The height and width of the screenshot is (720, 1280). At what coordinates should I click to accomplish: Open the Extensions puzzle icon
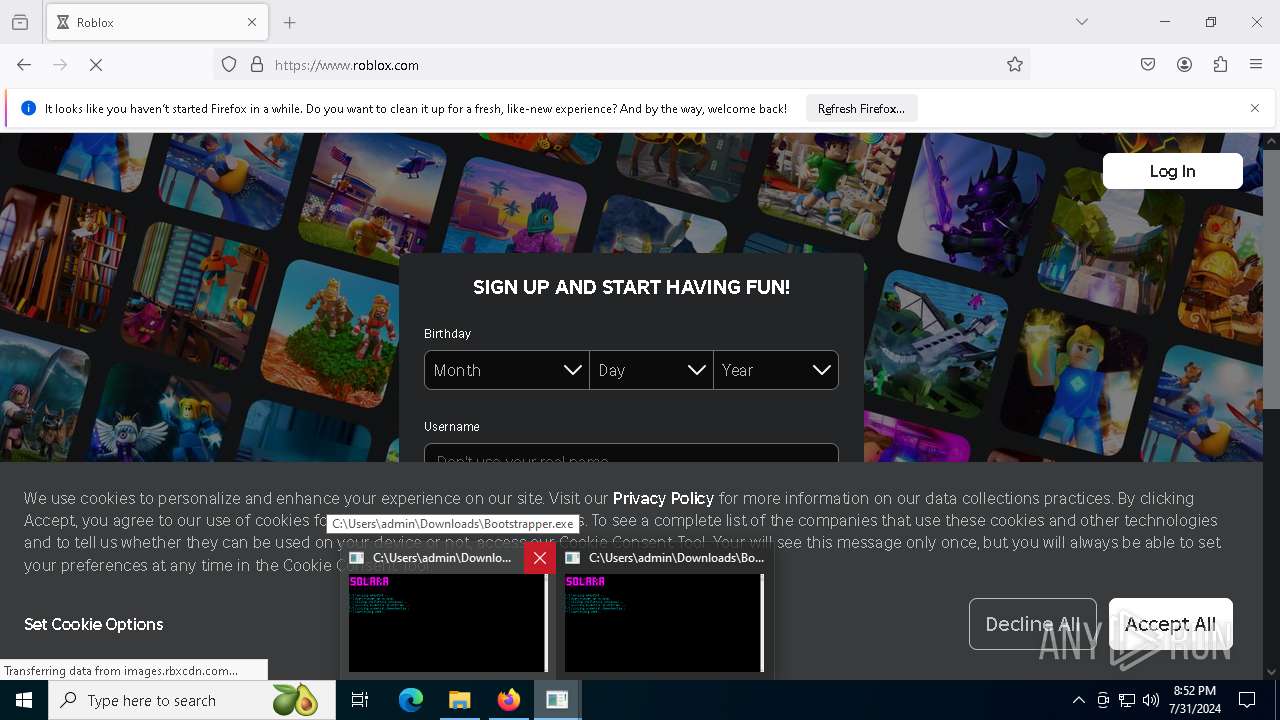coord(1220,65)
